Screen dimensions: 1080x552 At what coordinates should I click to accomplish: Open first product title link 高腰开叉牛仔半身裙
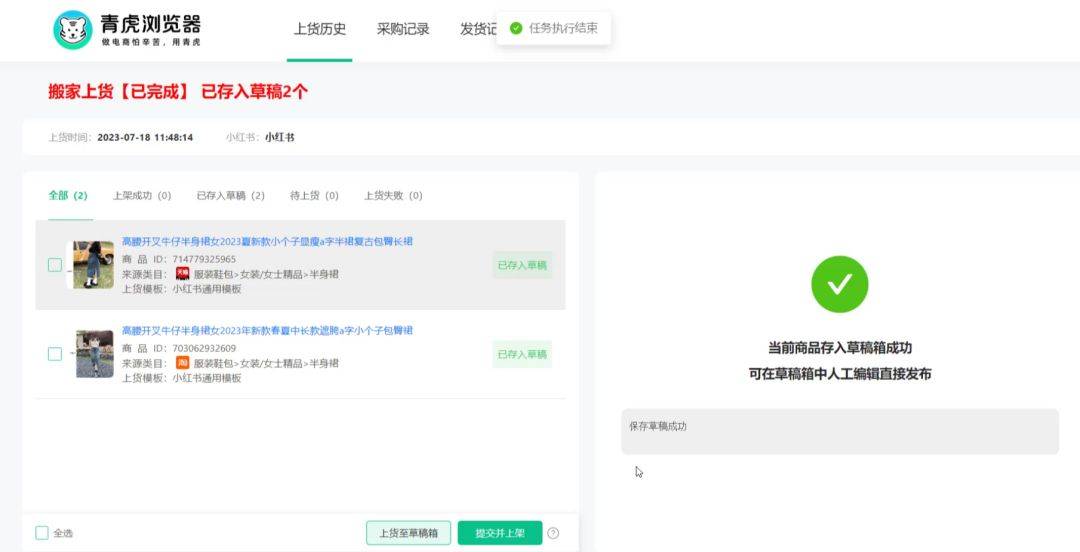(x=267, y=242)
